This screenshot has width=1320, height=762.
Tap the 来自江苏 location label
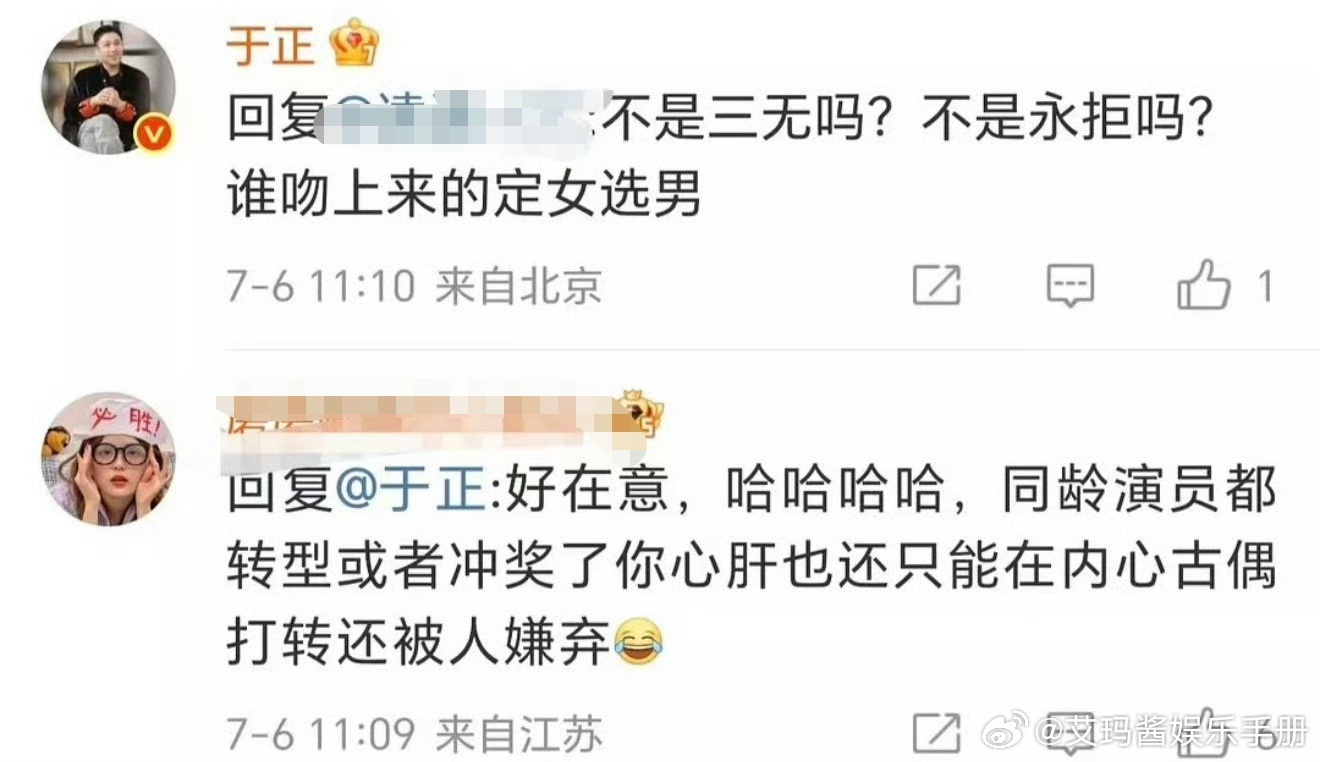pyautogui.click(x=519, y=735)
